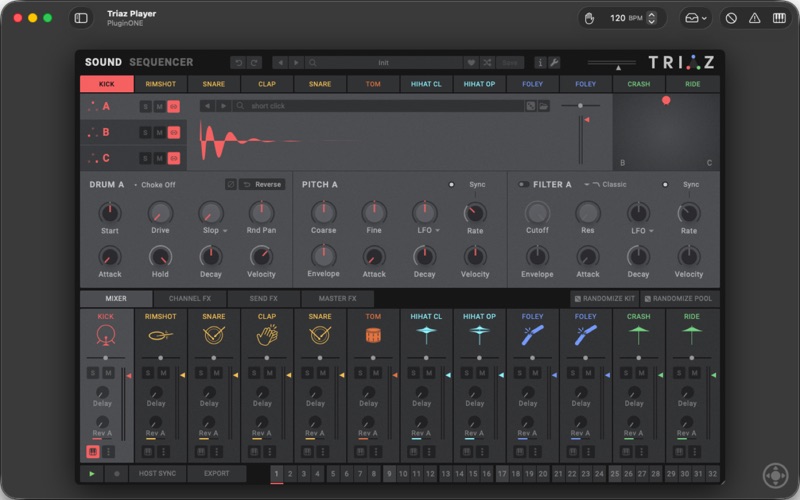Open the Slop knob dropdown arrow
This screenshot has width=800, height=500.
click(225, 231)
